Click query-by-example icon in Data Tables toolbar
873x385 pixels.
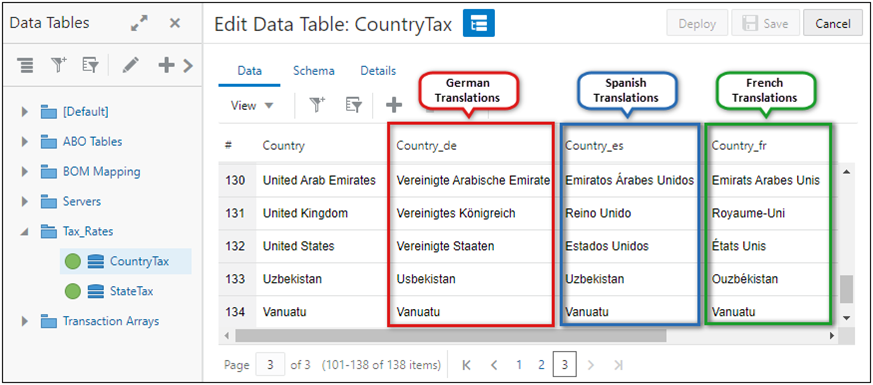(x=90, y=66)
